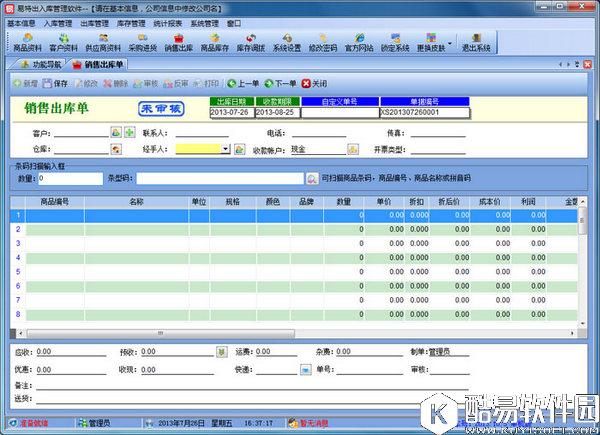Click the 备注 remarks field
The width and height of the screenshot is (600, 435).
pyautogui.click(x=252, y=386)
